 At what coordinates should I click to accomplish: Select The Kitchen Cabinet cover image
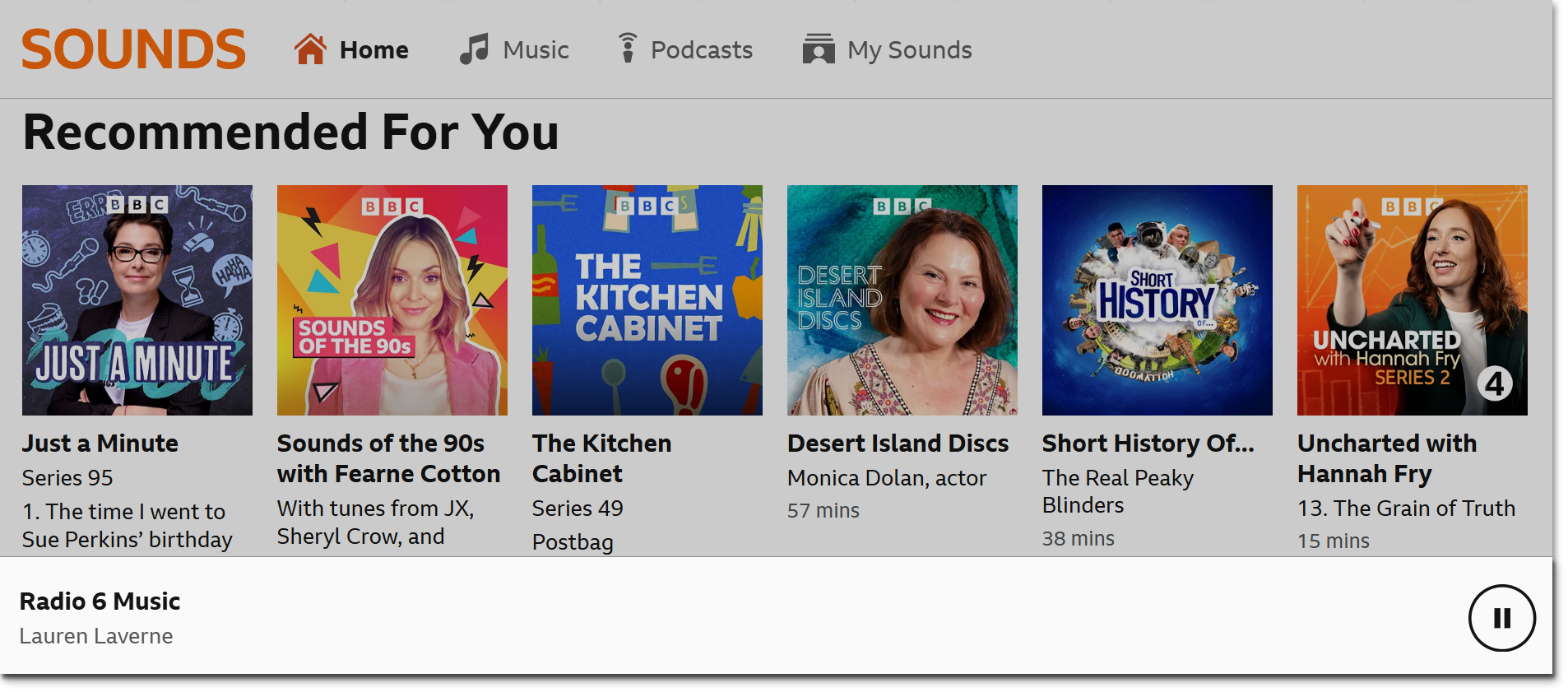point(647,300)
